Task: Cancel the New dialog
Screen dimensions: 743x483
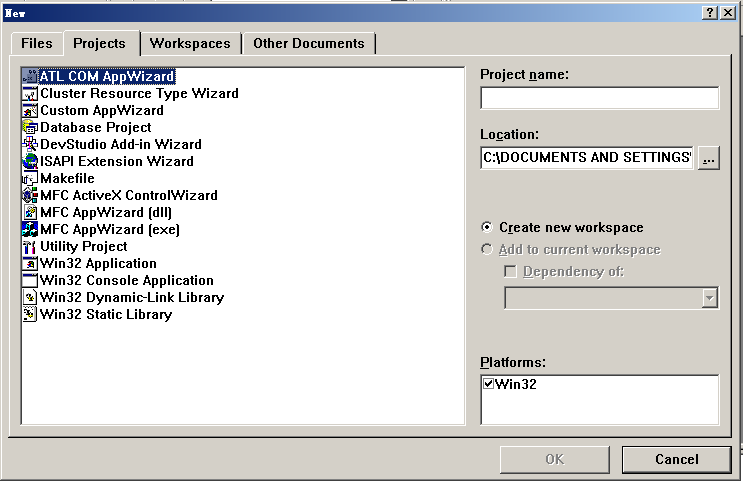Action: 677,459
